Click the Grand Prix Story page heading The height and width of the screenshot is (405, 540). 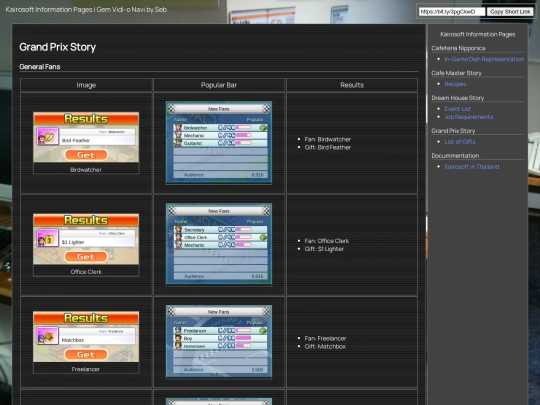[58, 47]
